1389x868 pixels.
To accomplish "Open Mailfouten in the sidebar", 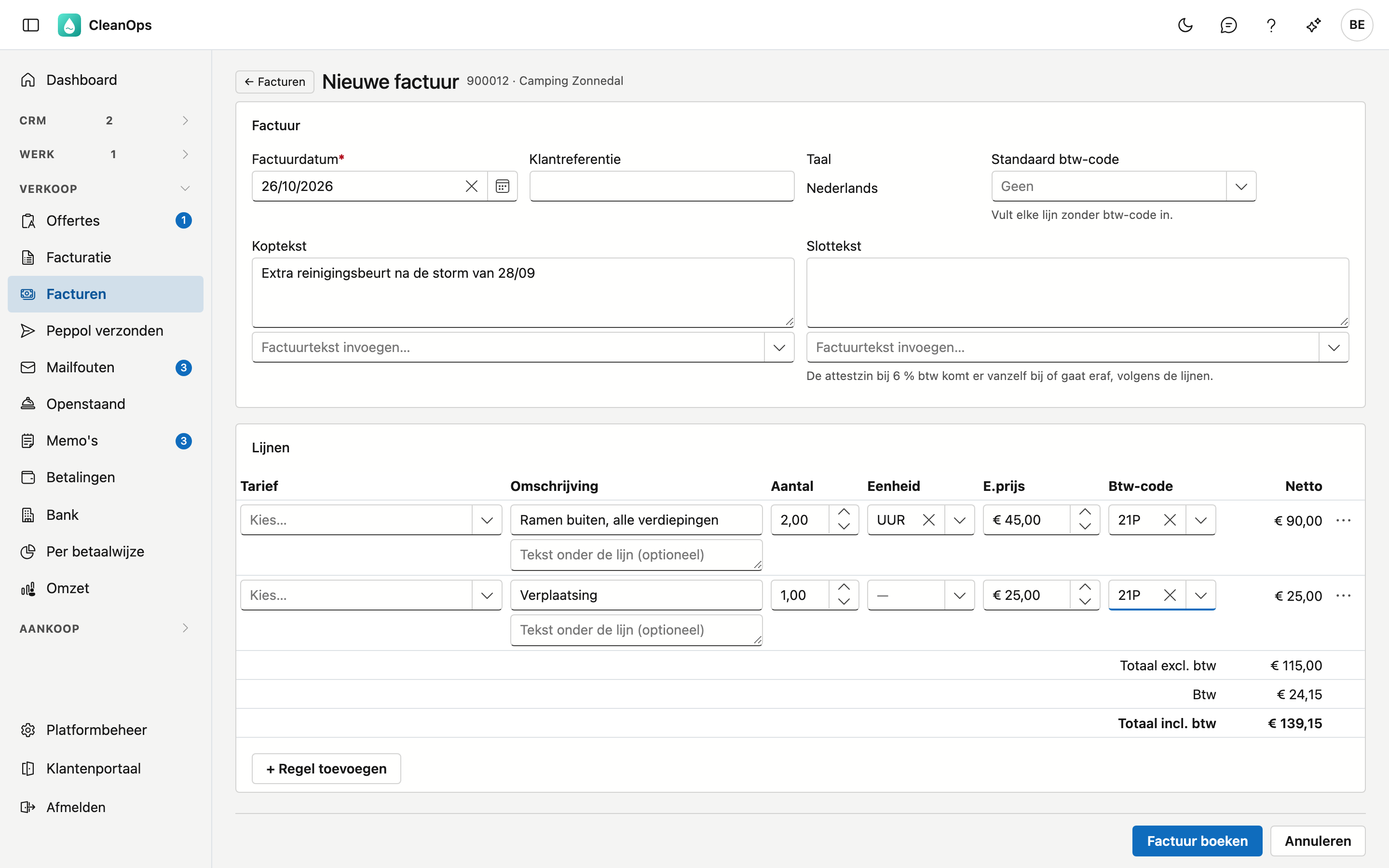I will (106, 367).
